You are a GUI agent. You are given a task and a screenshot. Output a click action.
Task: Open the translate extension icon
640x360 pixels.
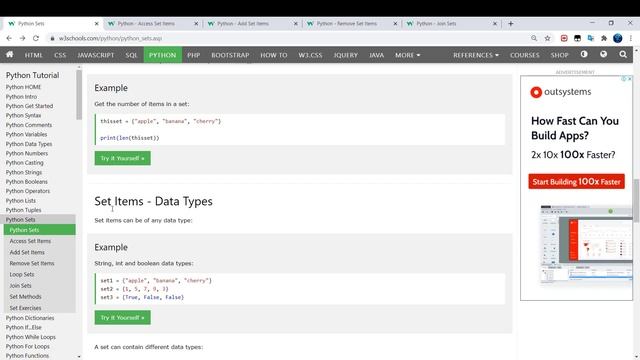click(591, 38)
